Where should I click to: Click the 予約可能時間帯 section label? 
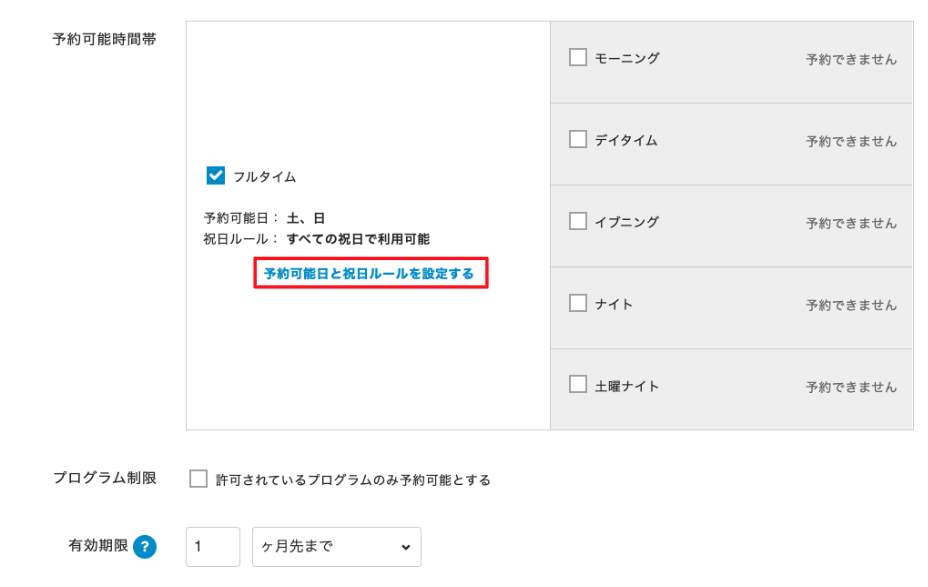104,39
